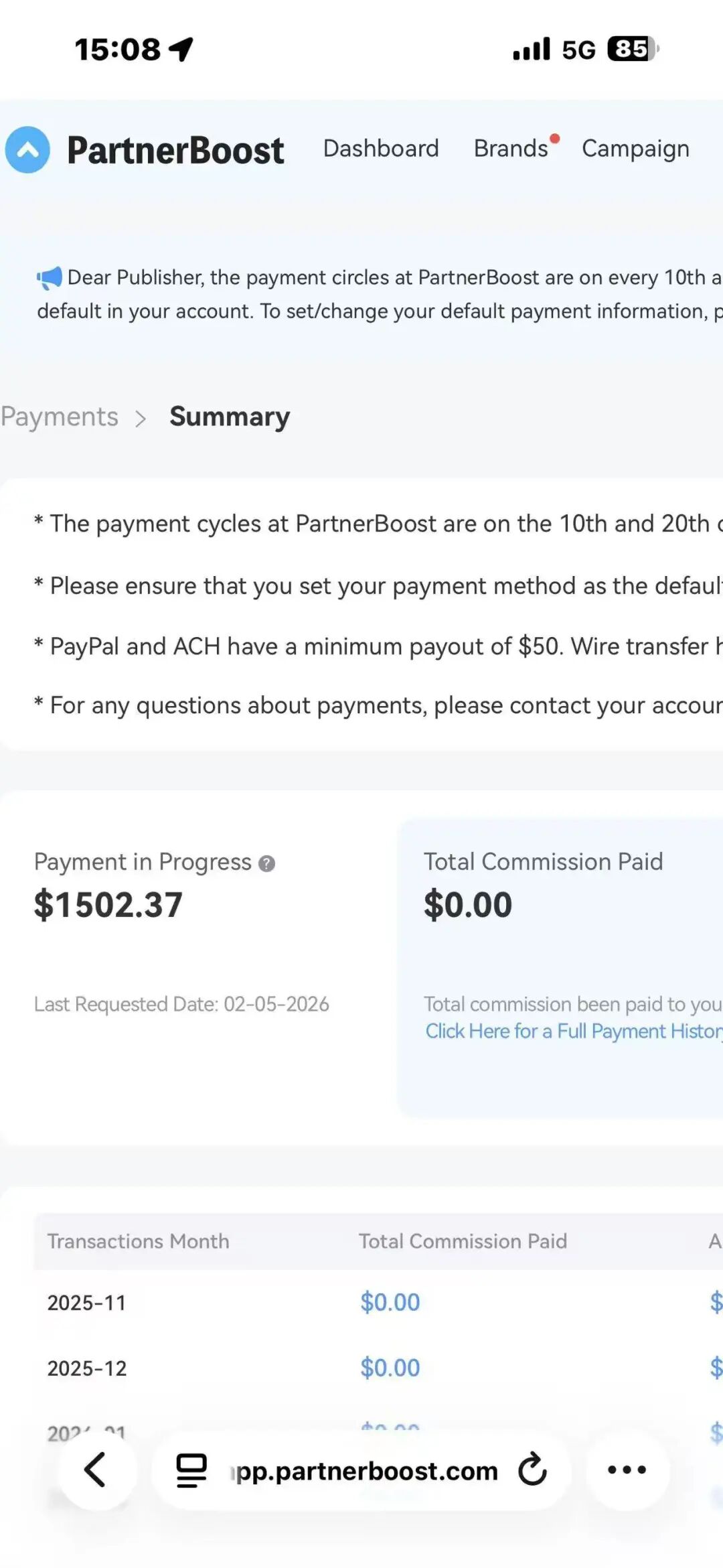Open the Campaign menu item
The image size is (723, 1568).
click(x=635, y=148)
